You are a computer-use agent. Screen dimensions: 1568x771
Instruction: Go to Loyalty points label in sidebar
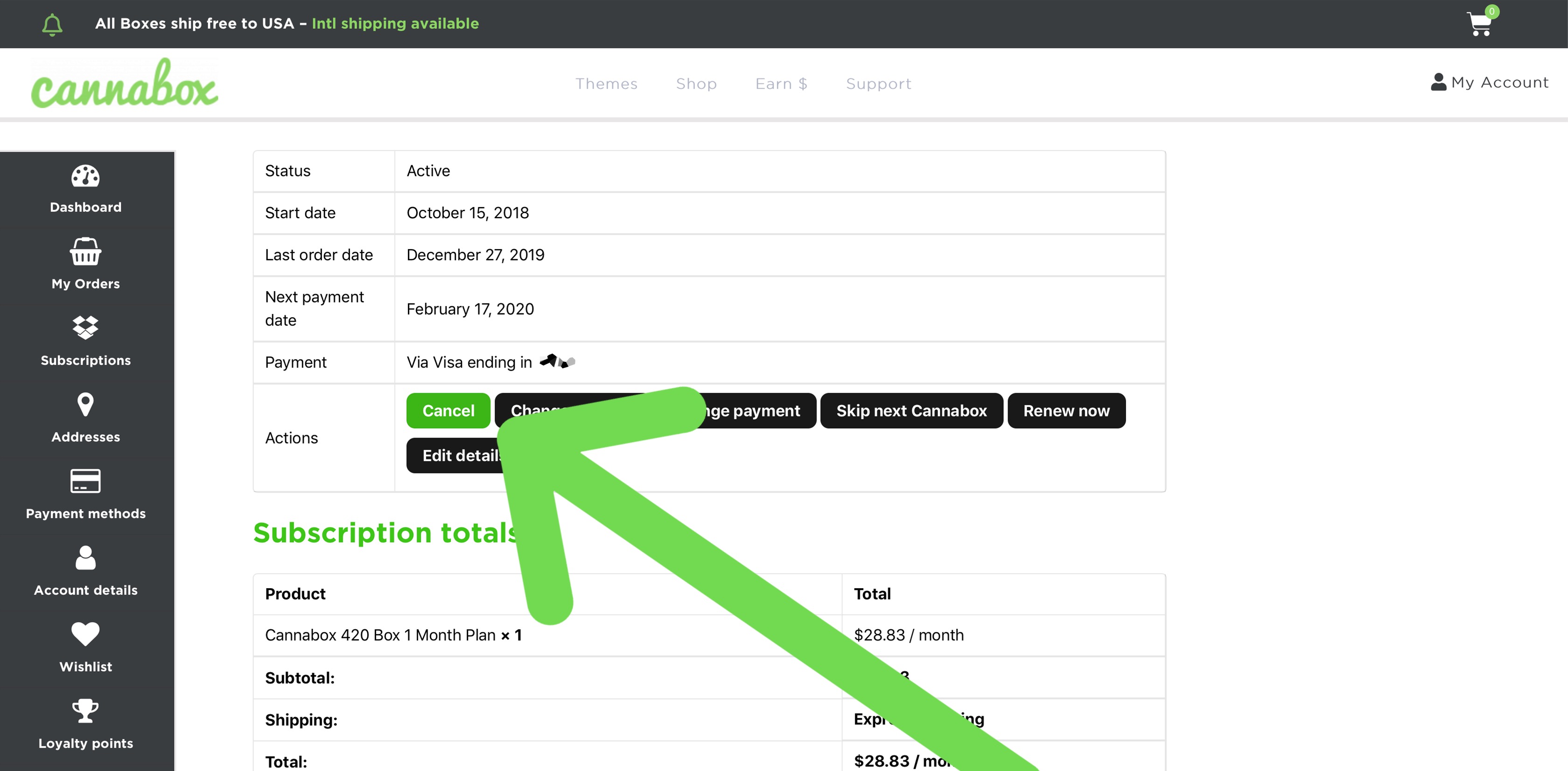coord(85,743)
